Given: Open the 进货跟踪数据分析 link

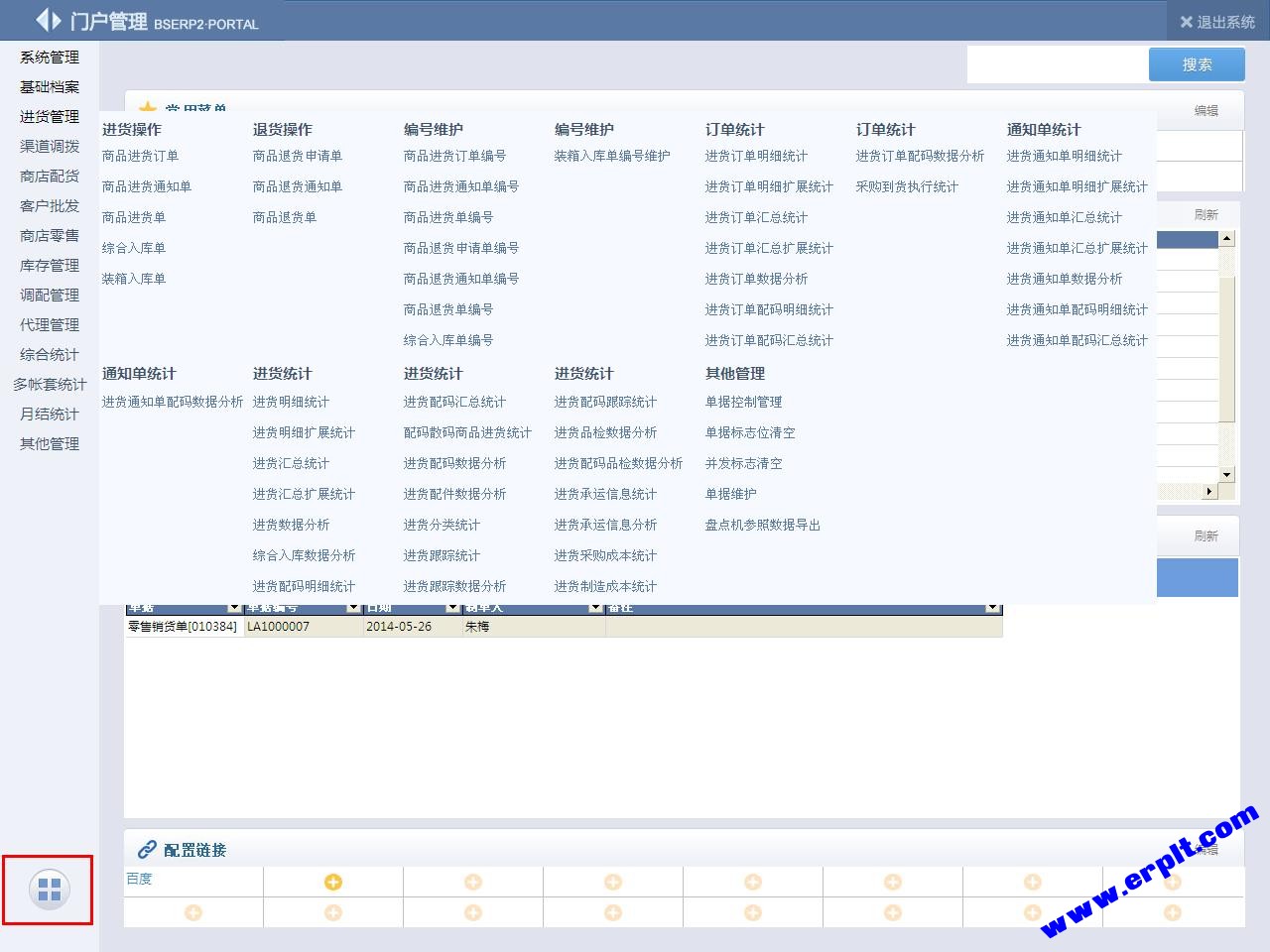Looking at the screenshot, I should (455, 586).
